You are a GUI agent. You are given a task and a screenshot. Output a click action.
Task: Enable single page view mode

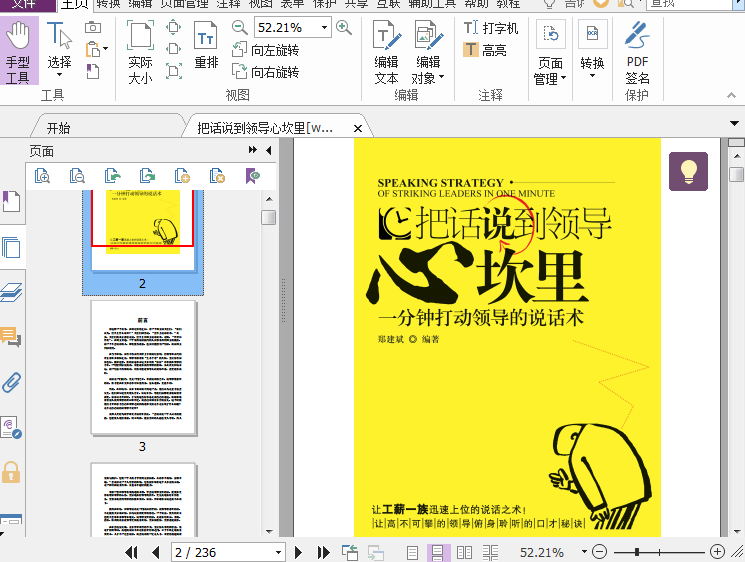click(412, 552)
